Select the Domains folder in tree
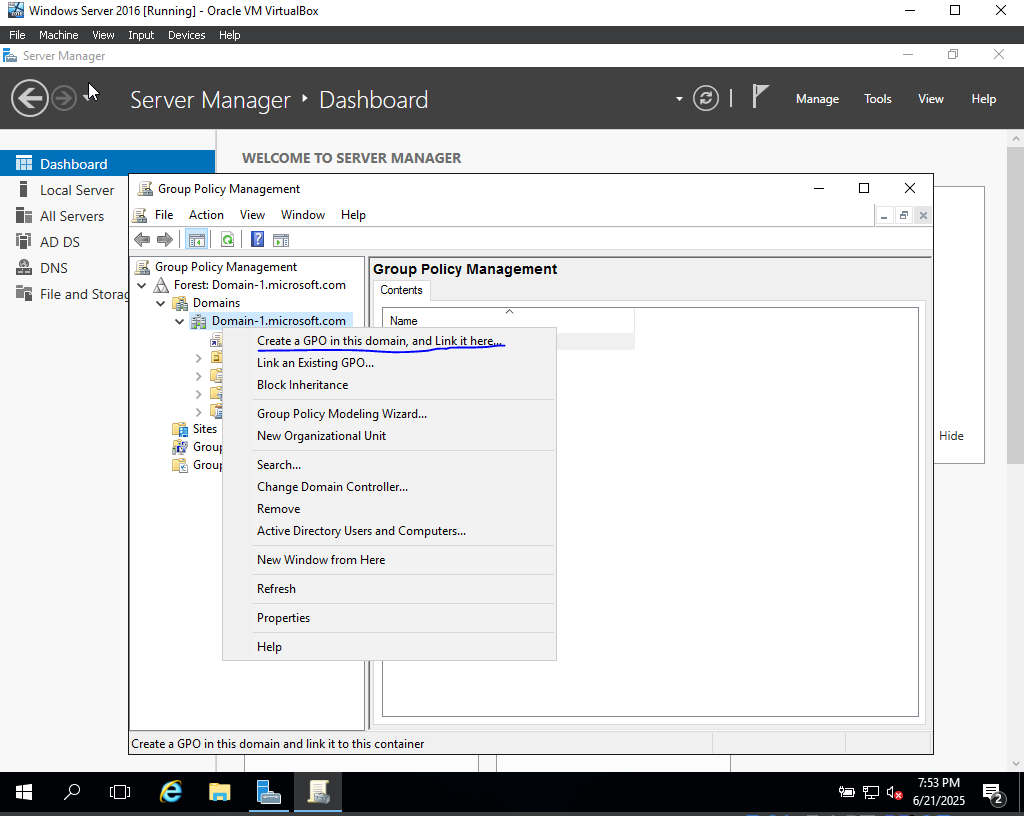Image resolution: width=1024 pixels, height=816 pixels. point(216,303)
